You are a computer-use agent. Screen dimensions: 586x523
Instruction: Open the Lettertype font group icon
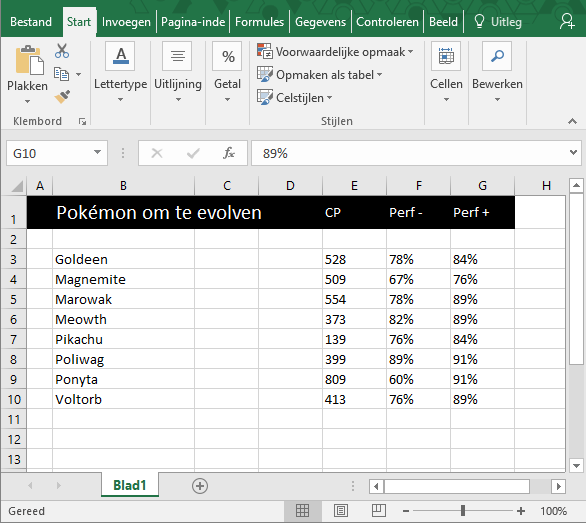point(120,56)
